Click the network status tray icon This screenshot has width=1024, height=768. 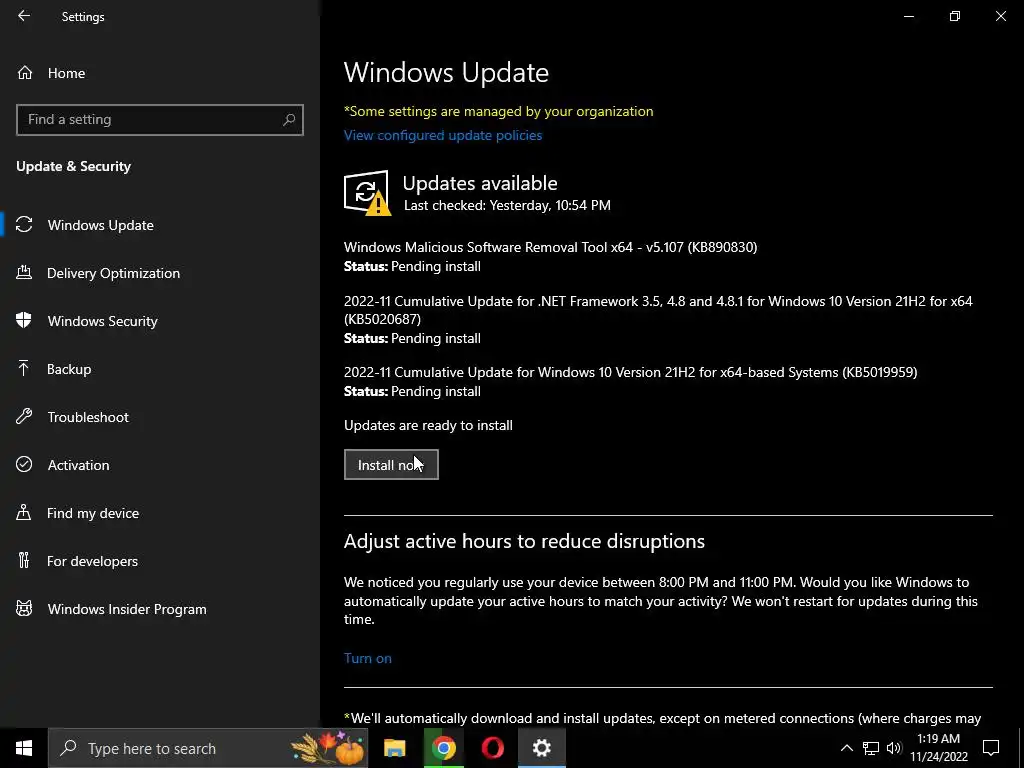point(871,748)
